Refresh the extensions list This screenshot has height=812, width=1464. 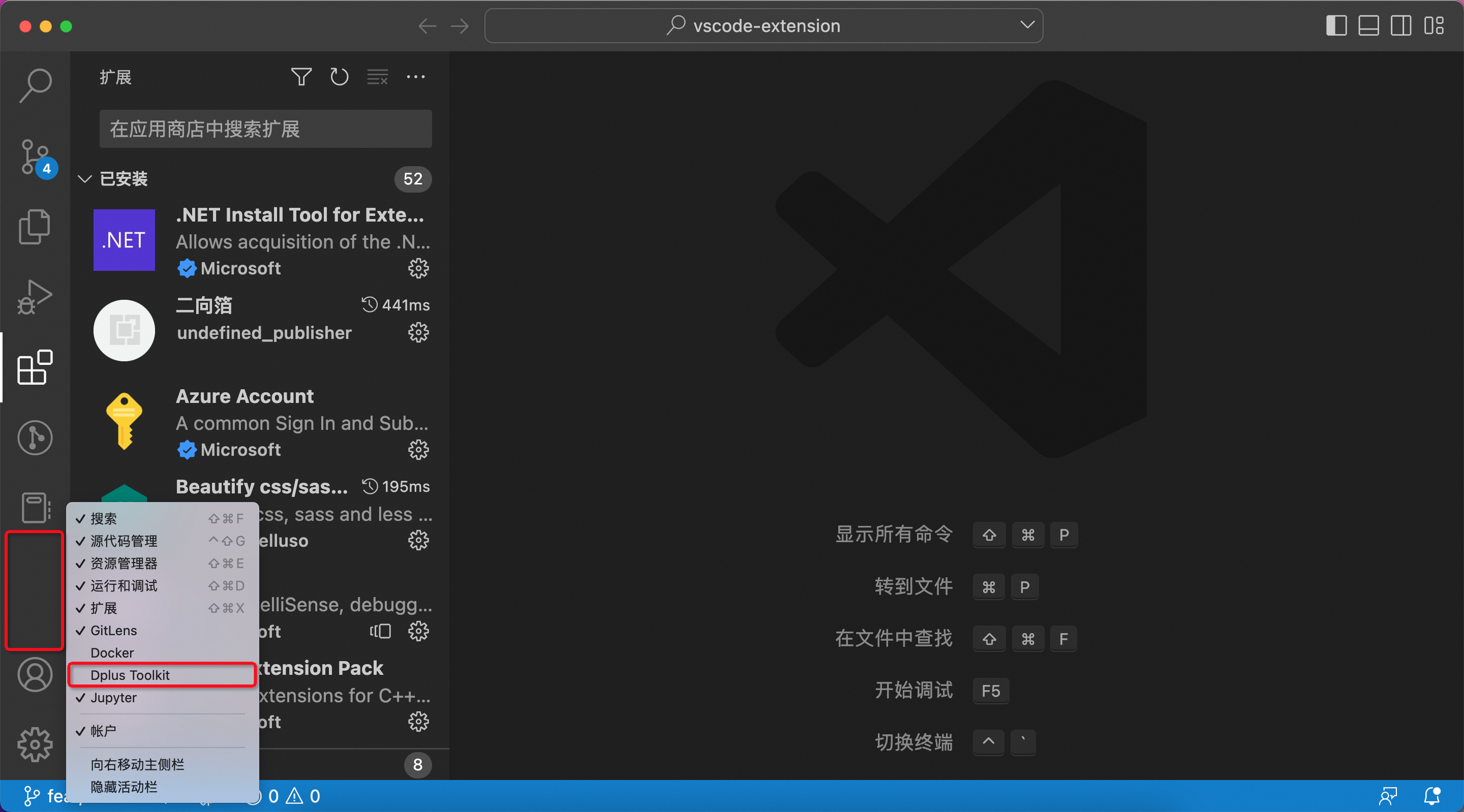click(339, 77)
